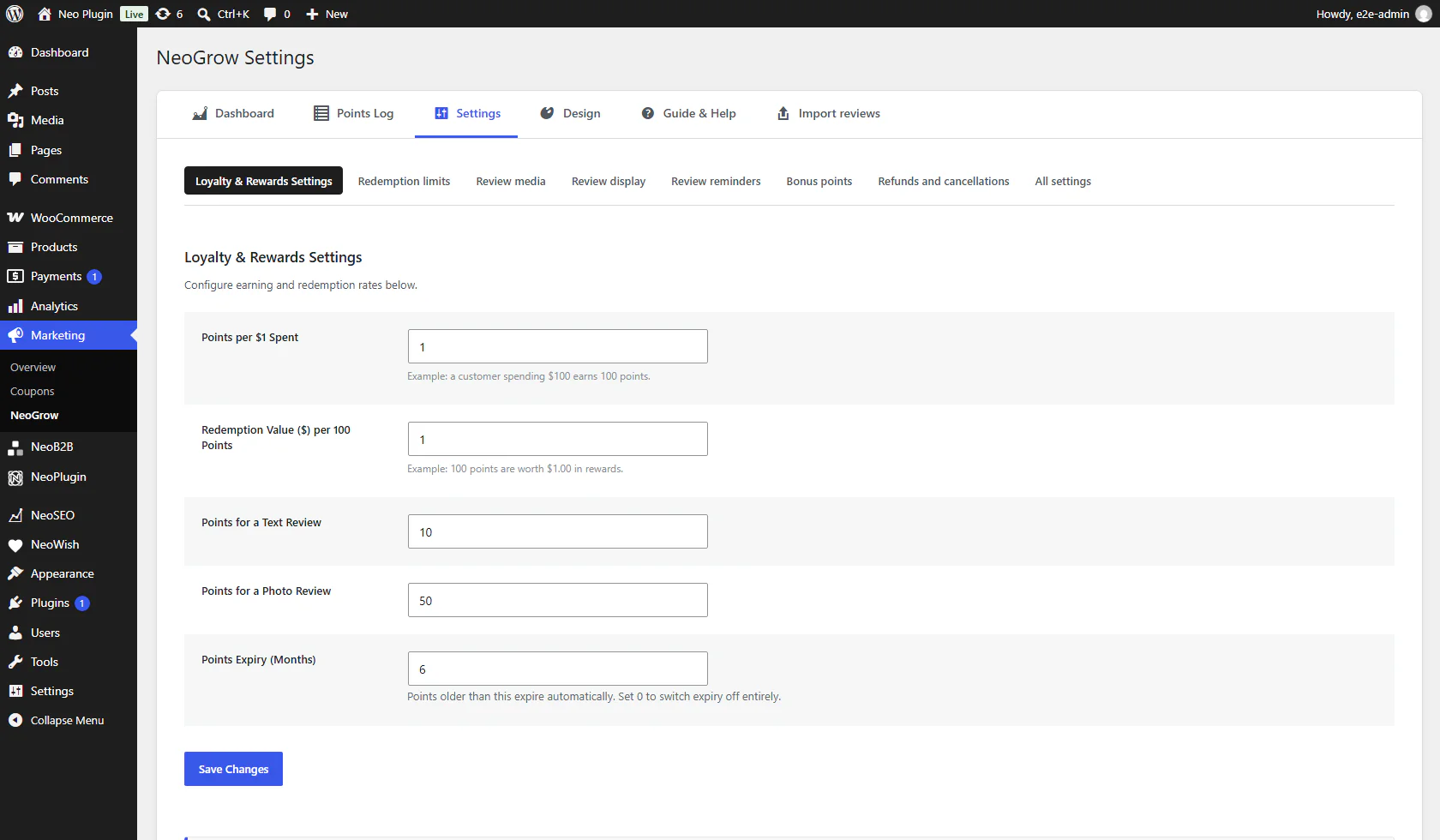Click the Live status badge
Image resolution: width=1440 pixels, height=840 pixels.
point(134,14)
